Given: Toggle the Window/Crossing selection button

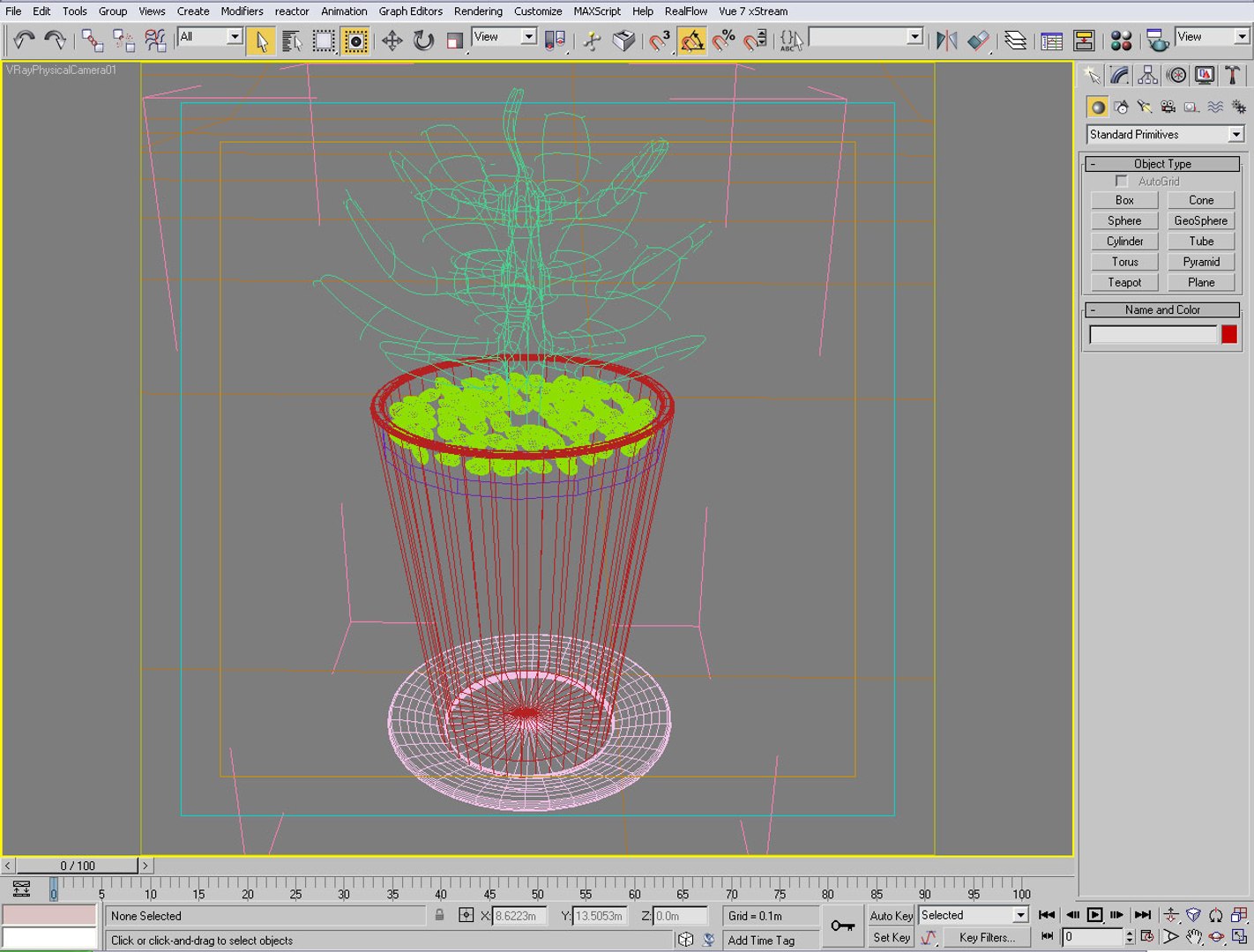Looking at the screenshot, I should pos(355,41).
